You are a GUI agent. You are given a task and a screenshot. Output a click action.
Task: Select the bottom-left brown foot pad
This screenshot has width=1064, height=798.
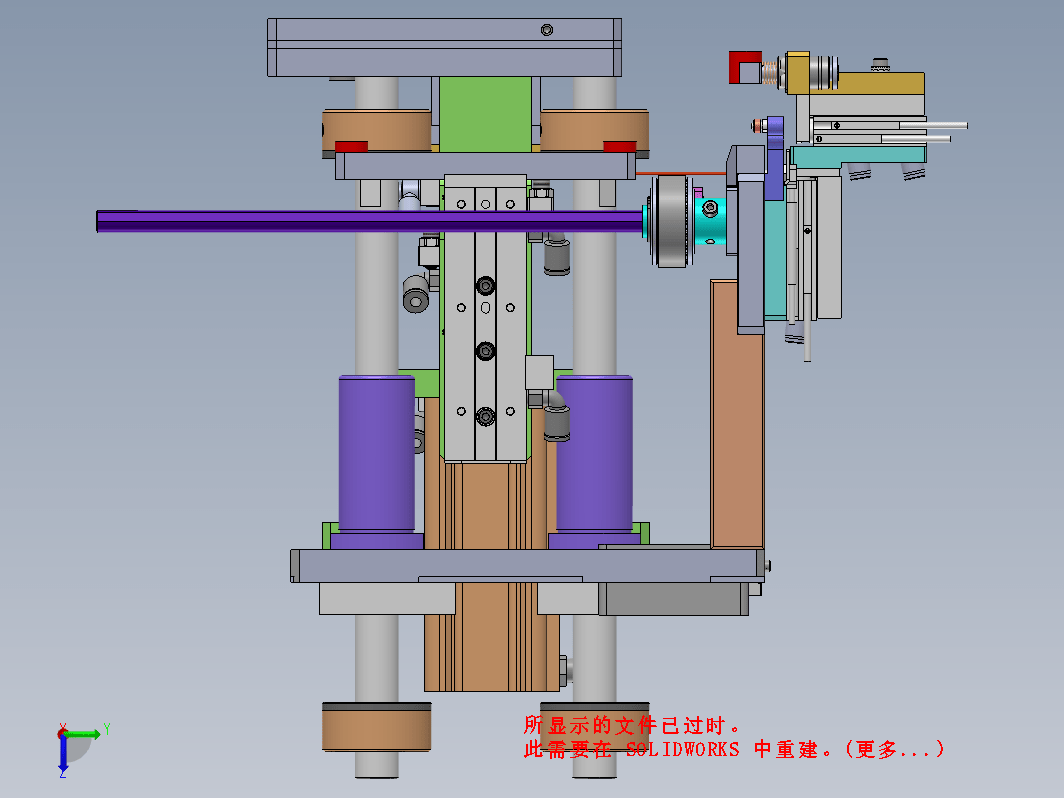pos(377,727)
